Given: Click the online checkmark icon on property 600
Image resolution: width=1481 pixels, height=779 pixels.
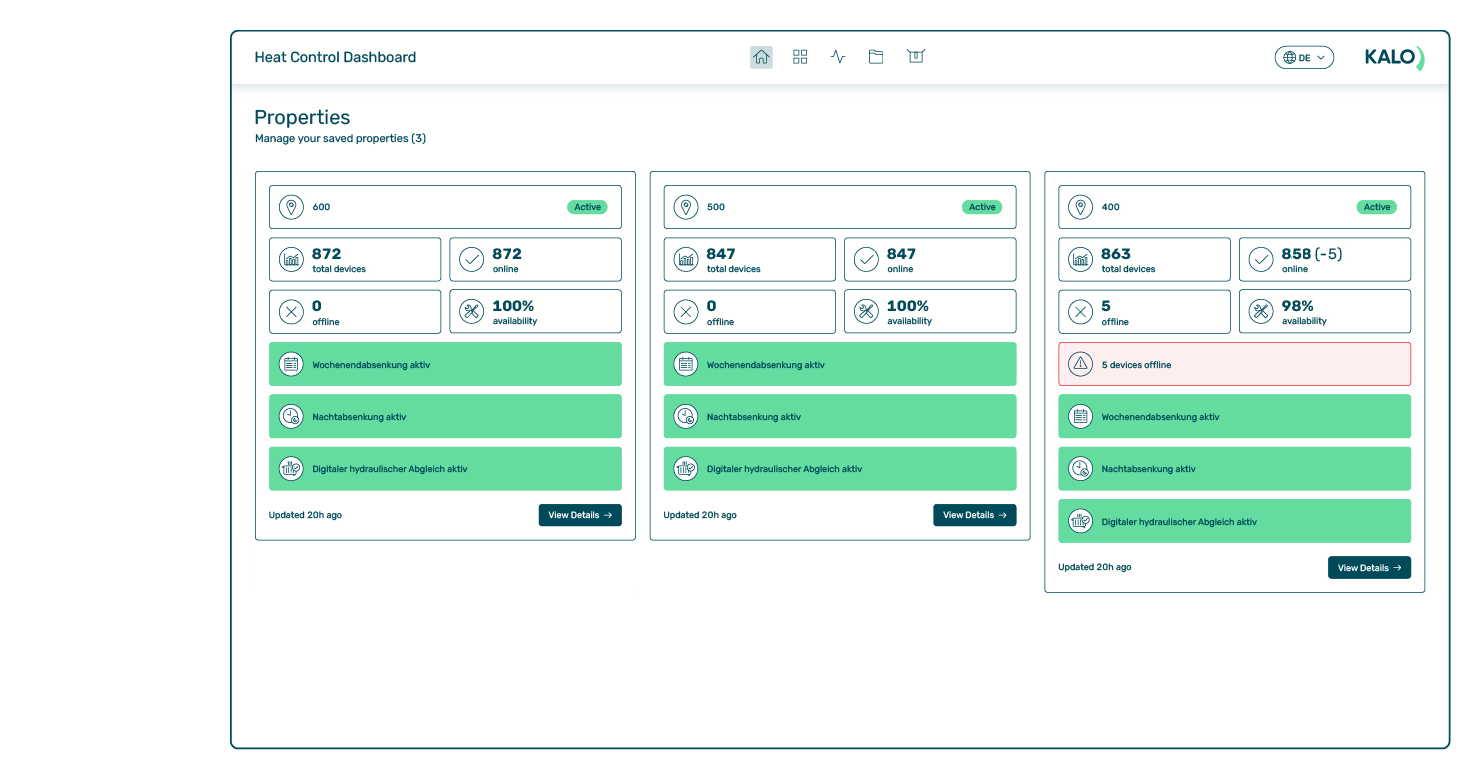Looking at the screenshot, I should coord(471,260).
